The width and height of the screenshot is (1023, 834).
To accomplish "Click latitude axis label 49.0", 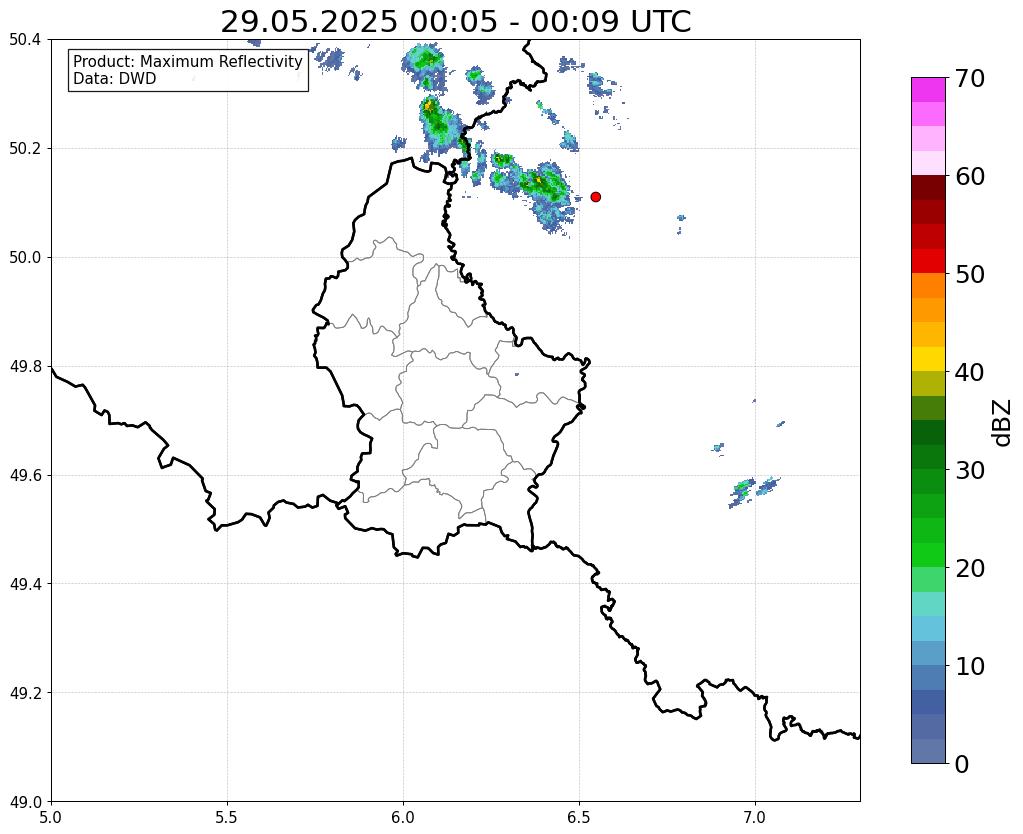I will coord(25,802).
